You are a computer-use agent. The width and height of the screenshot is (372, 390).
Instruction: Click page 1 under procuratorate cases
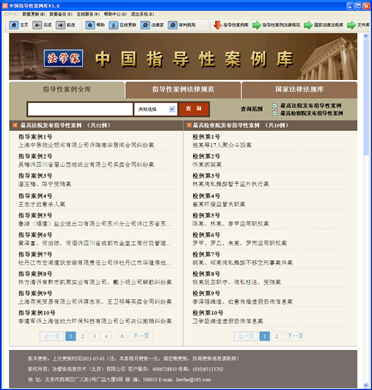[x=265, y=336]
